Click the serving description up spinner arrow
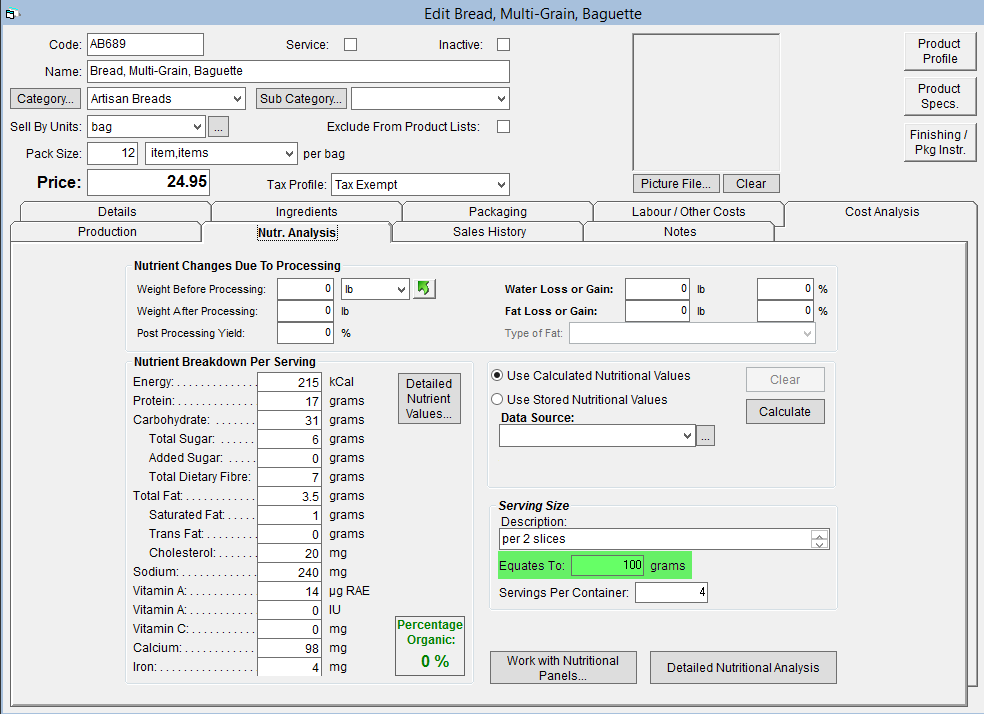984x714 pixels. click(819, 535)
